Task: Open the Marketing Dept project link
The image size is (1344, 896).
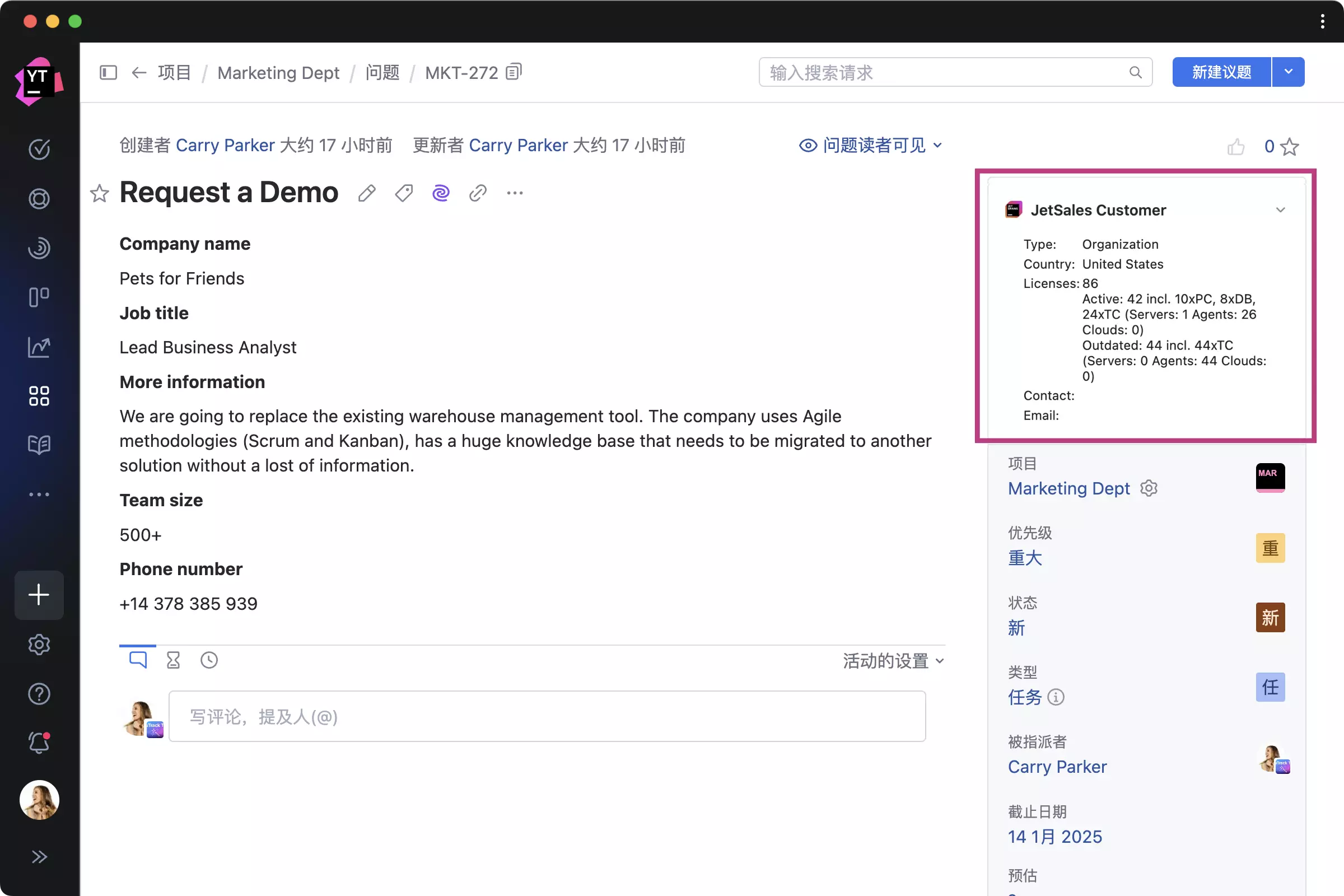Action: pos(1068,488)
